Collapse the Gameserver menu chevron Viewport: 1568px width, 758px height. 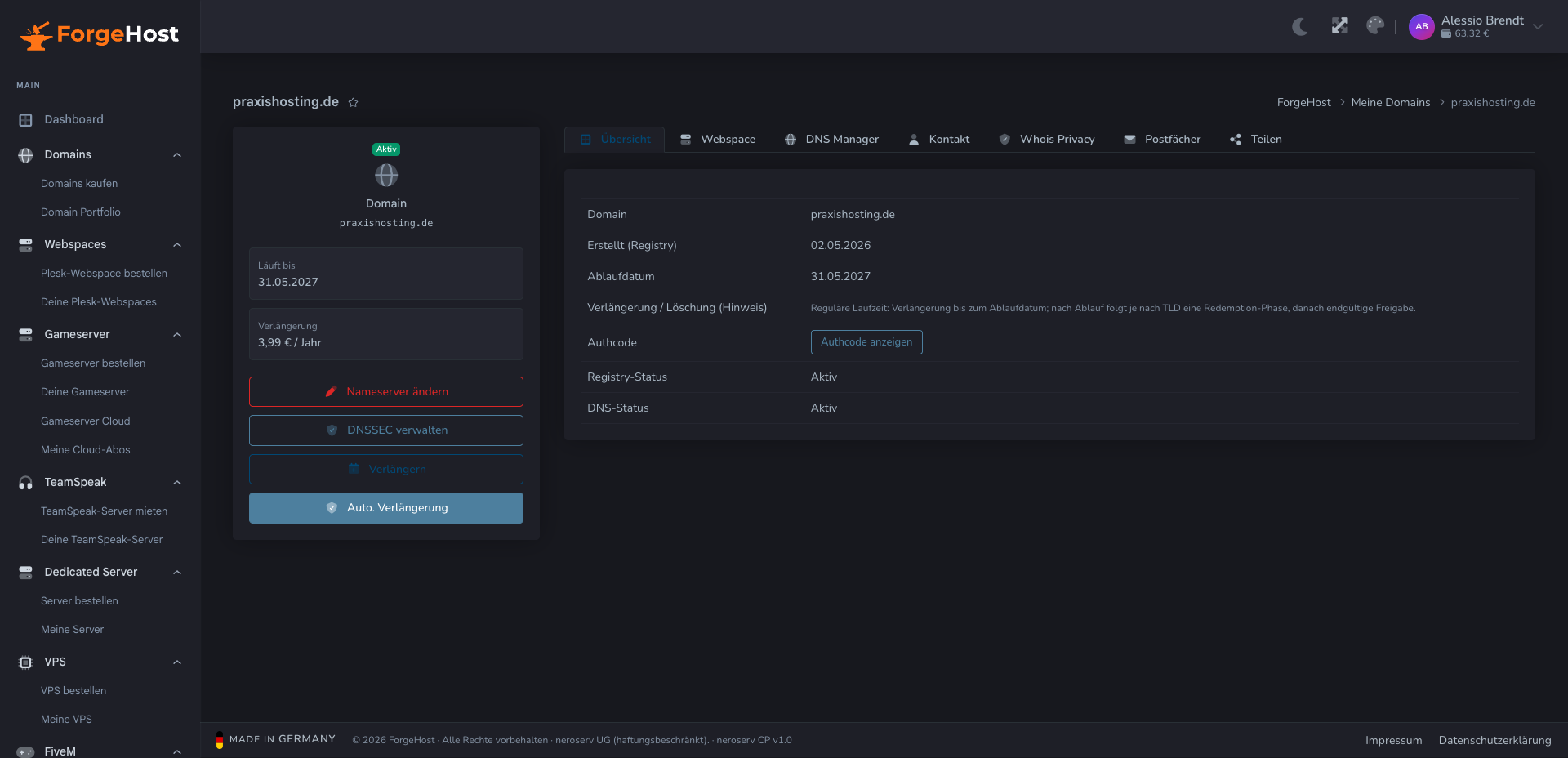177,335
